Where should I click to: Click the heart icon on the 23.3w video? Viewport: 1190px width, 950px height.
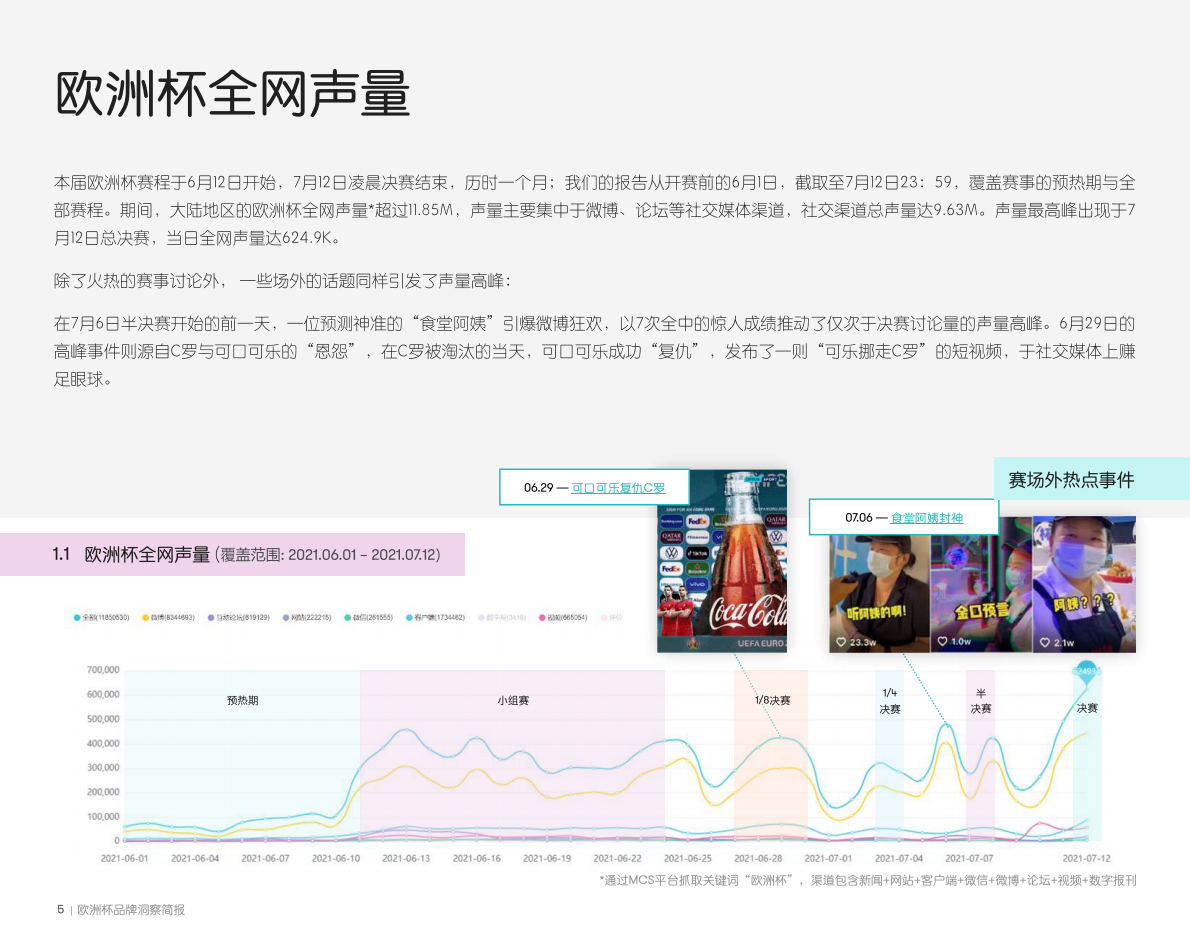click(x=839, y=642)
